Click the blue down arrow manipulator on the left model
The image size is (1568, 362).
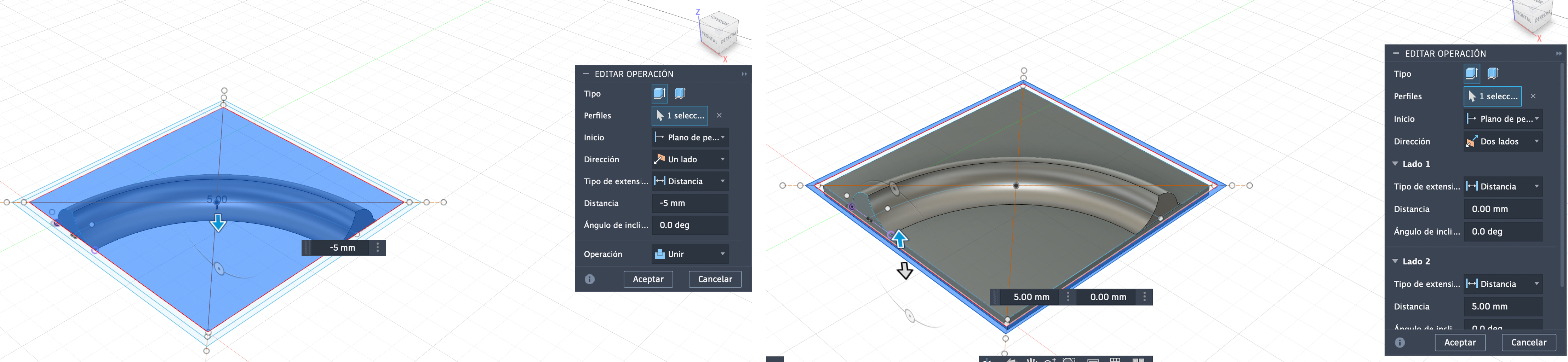tap(218, 223)
